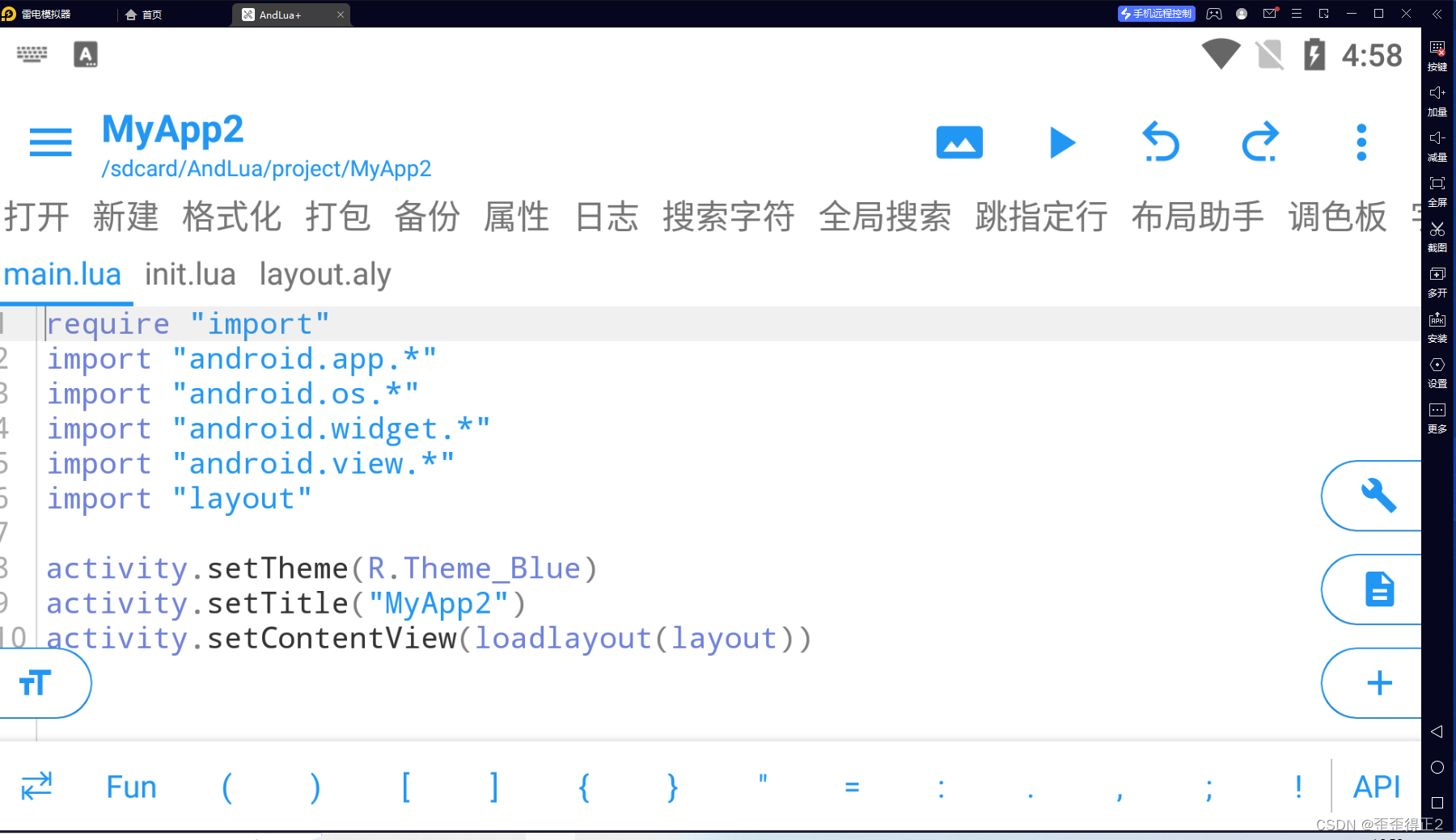The width and height of the screenshot is (1456, 840).
Task: Redo the last edit
Action: (1260, 142)
